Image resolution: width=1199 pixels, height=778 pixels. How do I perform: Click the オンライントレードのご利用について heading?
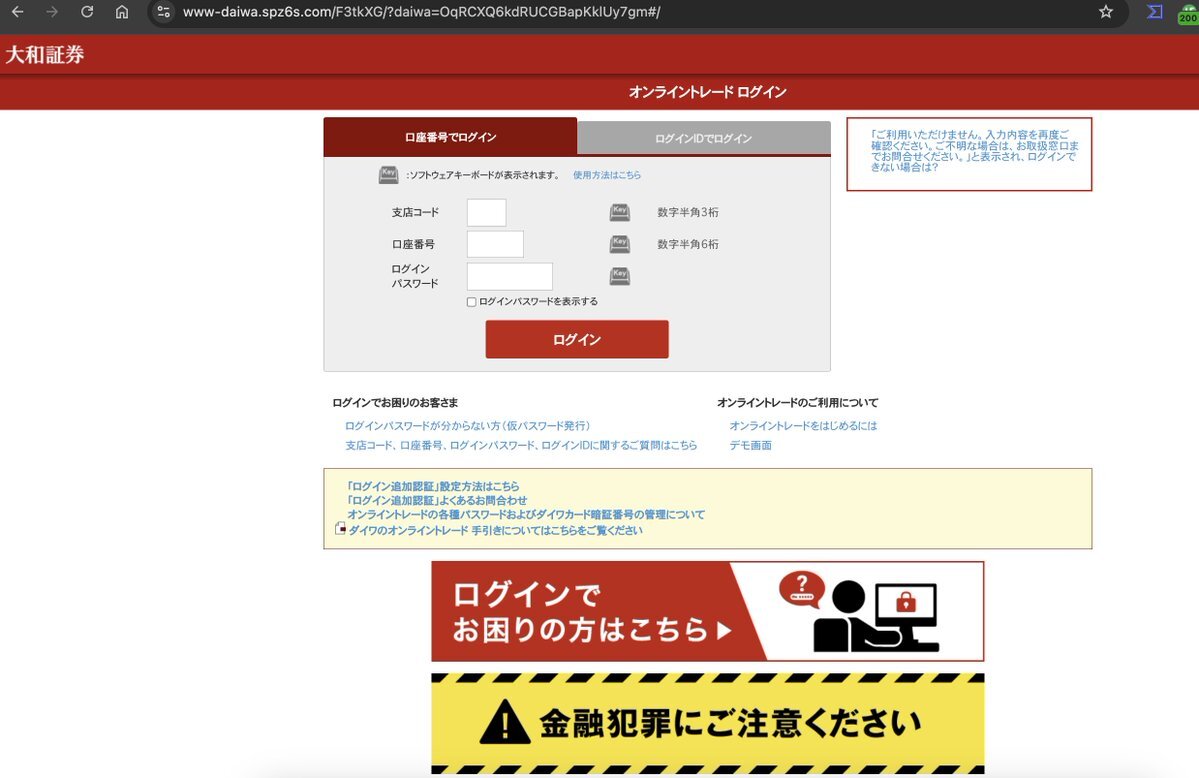click(798, 402)
